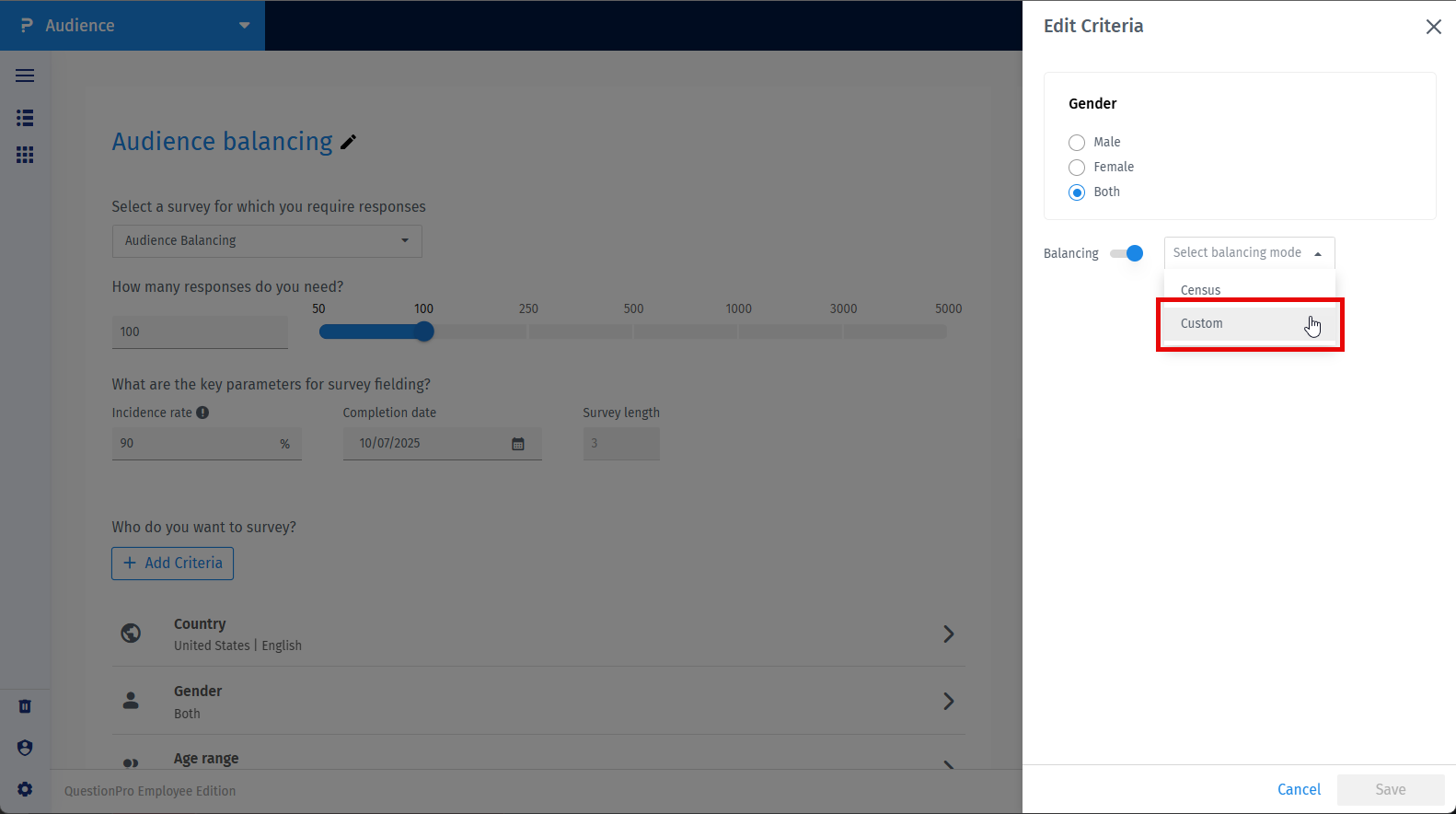Click the incidence rate input field
The width and height of the screenshot is (1456, 814).
pos(206,444)
